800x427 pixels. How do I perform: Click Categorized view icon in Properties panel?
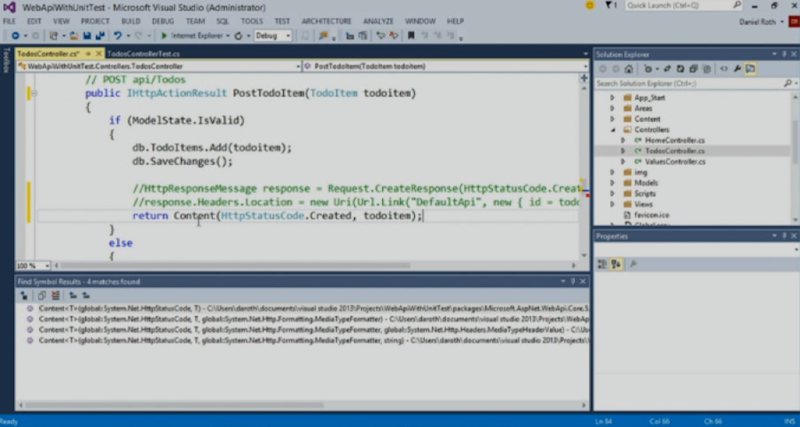pyautogui.click(x=603, y=264)
